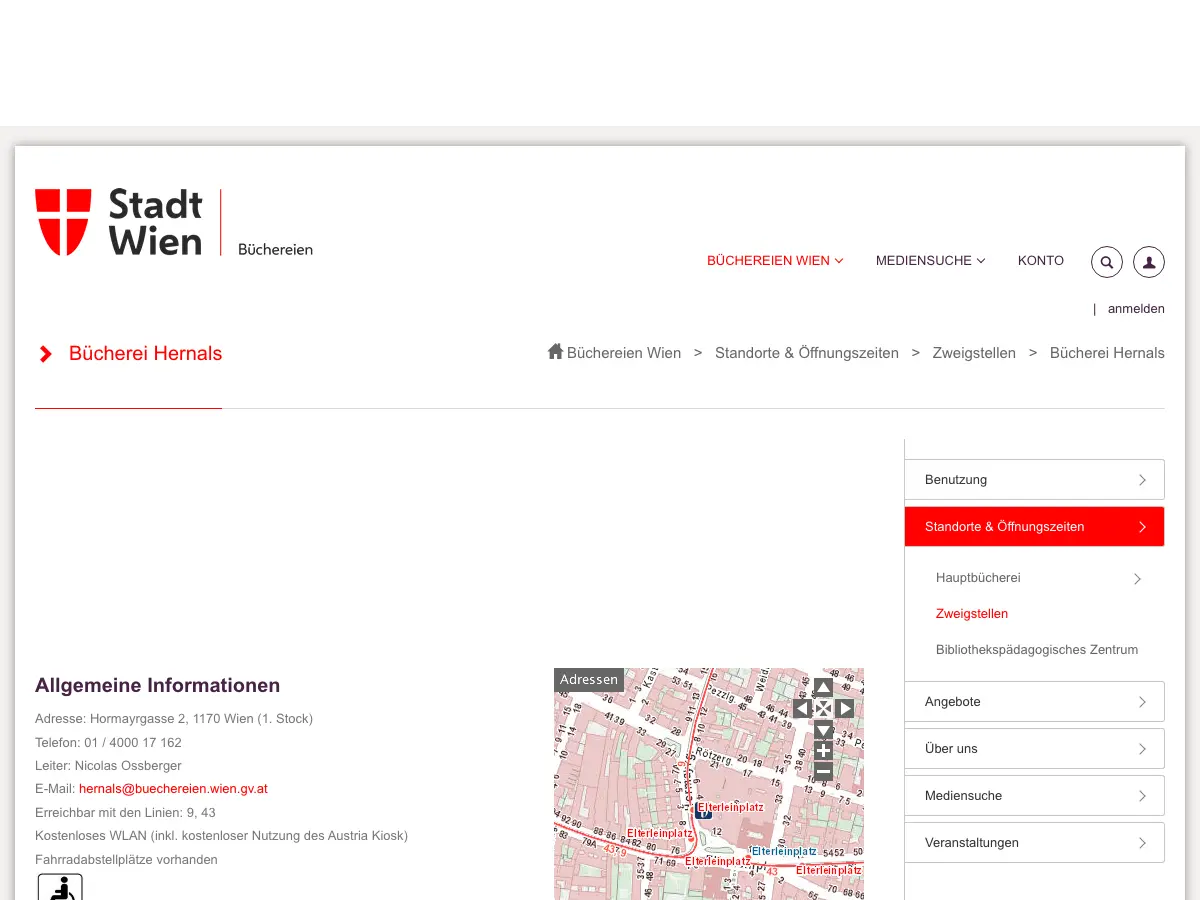Zoom in the map with plus
The image size is (1200, 900).
[x=823, y=751]
